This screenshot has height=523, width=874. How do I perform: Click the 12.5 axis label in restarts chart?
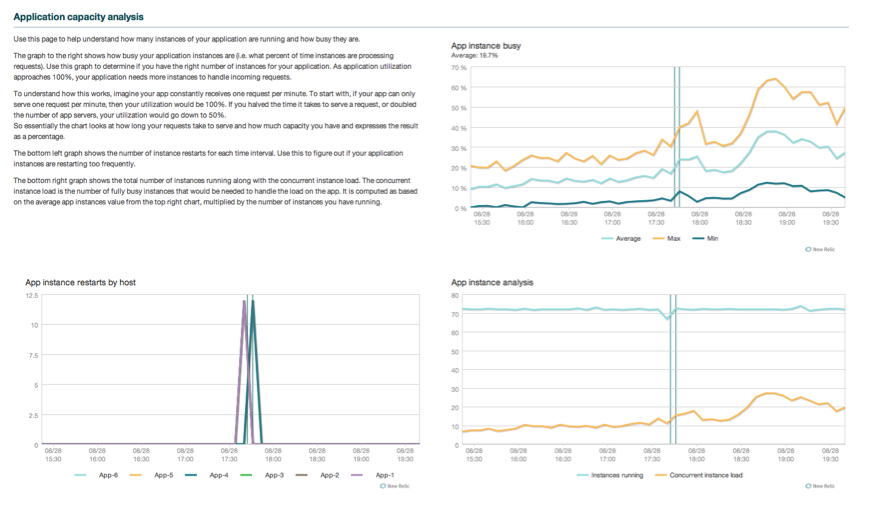pos(32,296)
